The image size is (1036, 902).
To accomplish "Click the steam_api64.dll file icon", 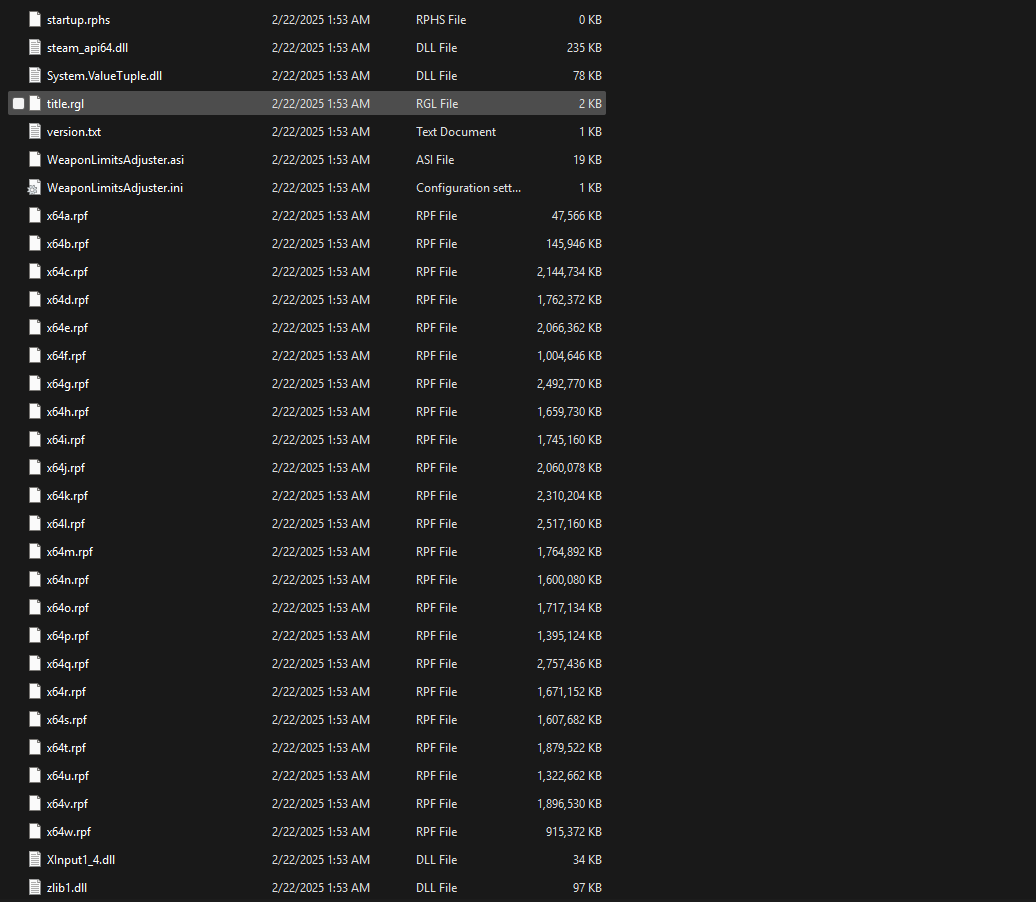I will pos(35,48).
